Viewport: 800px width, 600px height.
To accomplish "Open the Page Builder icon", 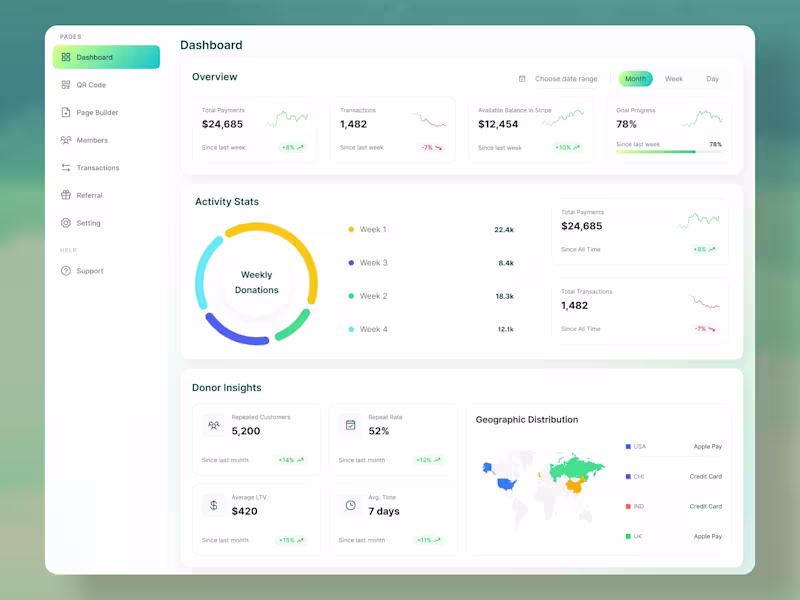I will (64, 112).
